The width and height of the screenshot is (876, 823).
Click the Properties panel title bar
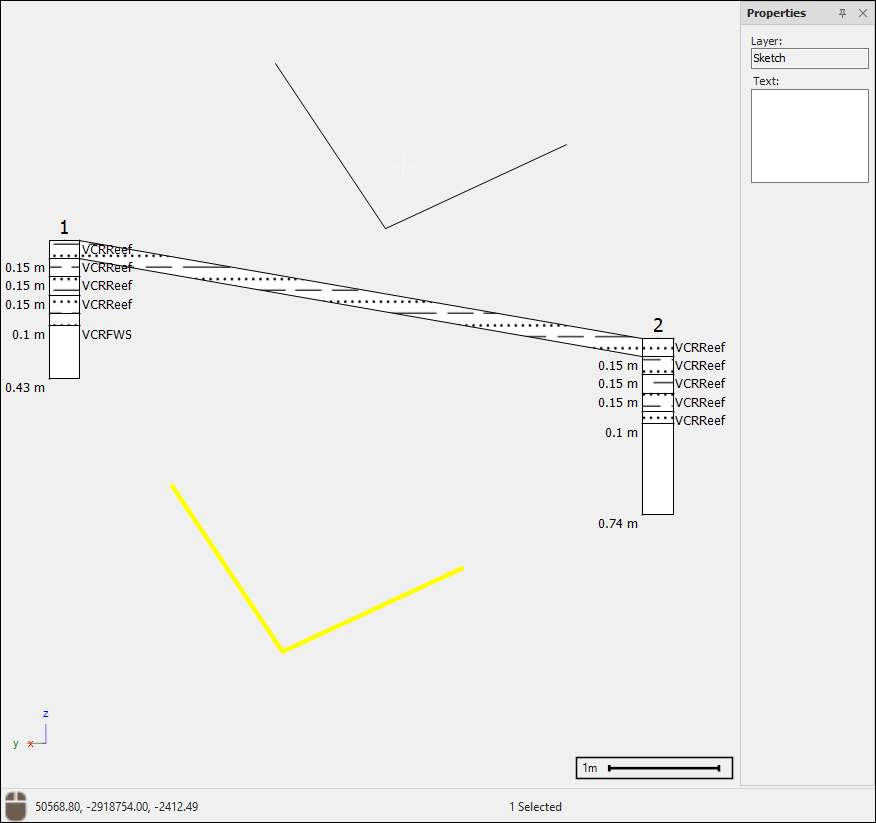pyautogui.click(x=777, y=13)
